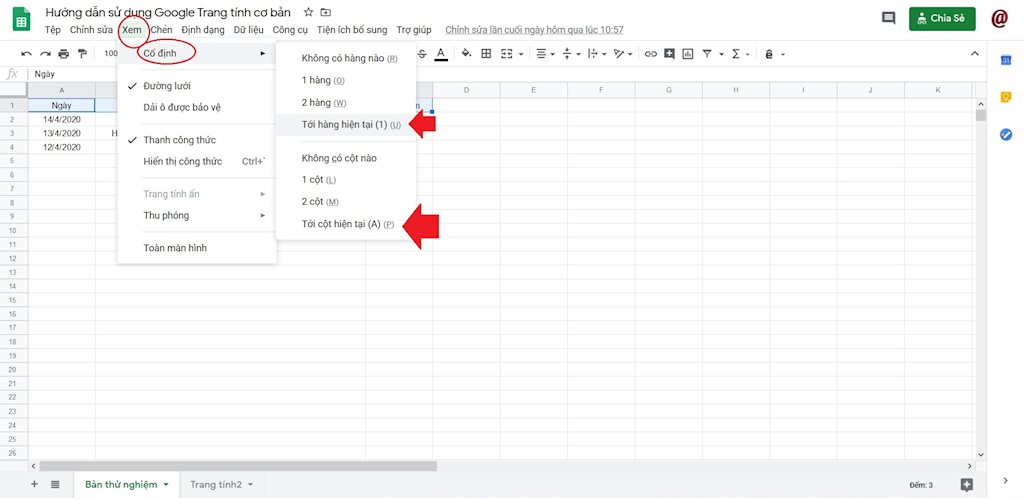Apply strikethrough formatting
The width and height of the screenshot is (1024, 499).
pyautogui.click(x=423, y=54)
